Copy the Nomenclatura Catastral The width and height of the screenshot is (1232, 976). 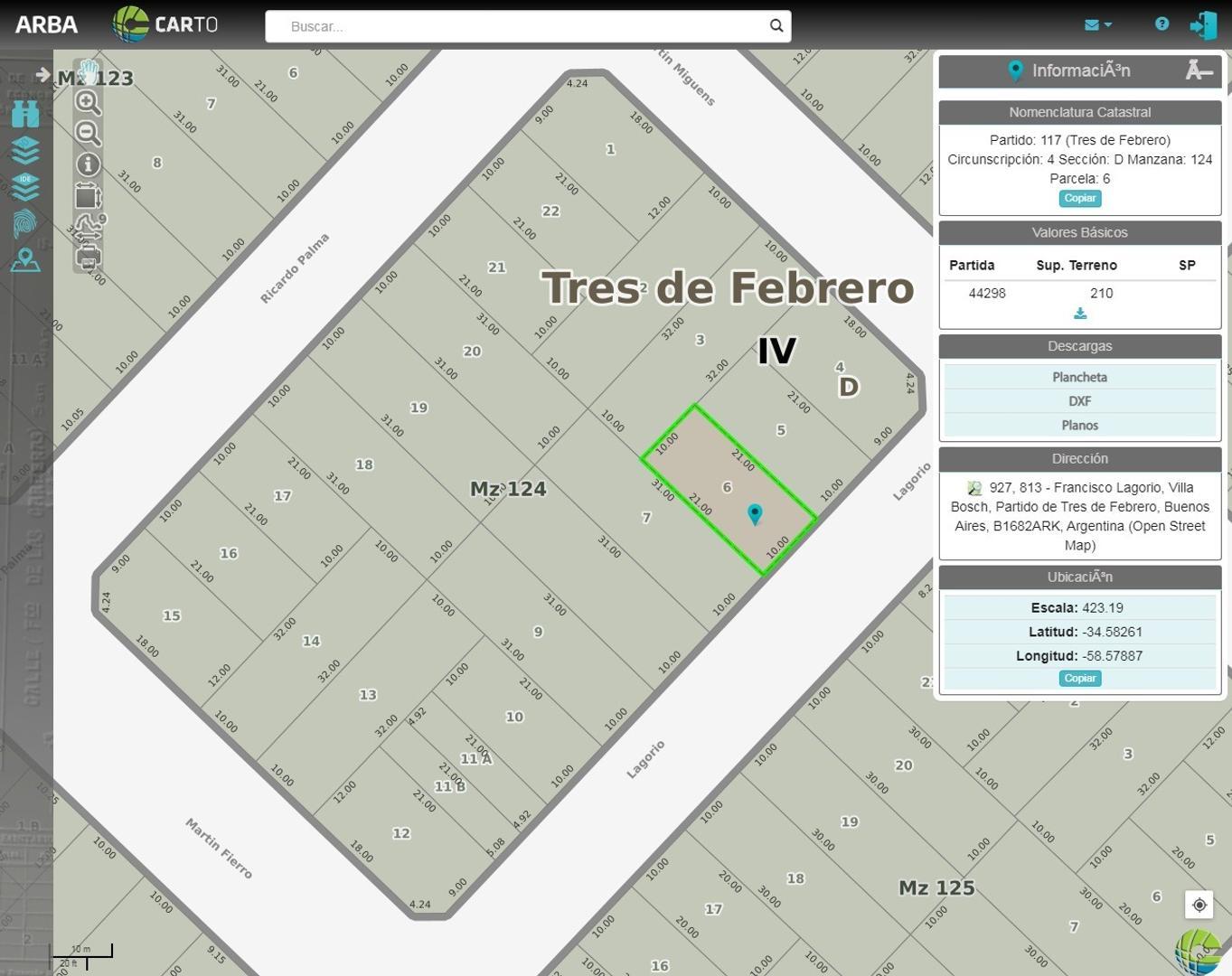pyautogui.click(x=1079, y=199)
